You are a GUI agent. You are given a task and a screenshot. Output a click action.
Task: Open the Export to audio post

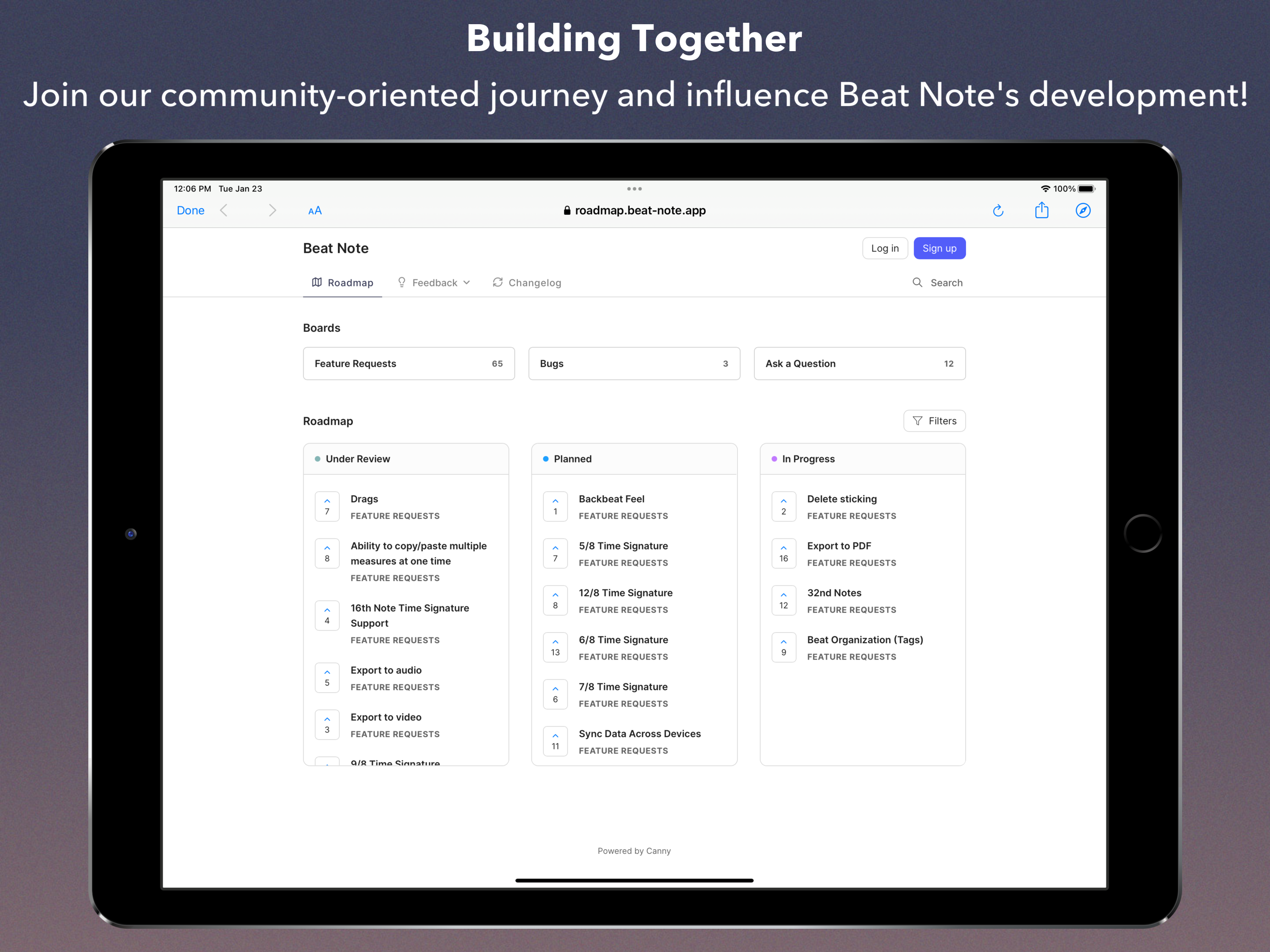pyautogui.click(x=386, y=670)
